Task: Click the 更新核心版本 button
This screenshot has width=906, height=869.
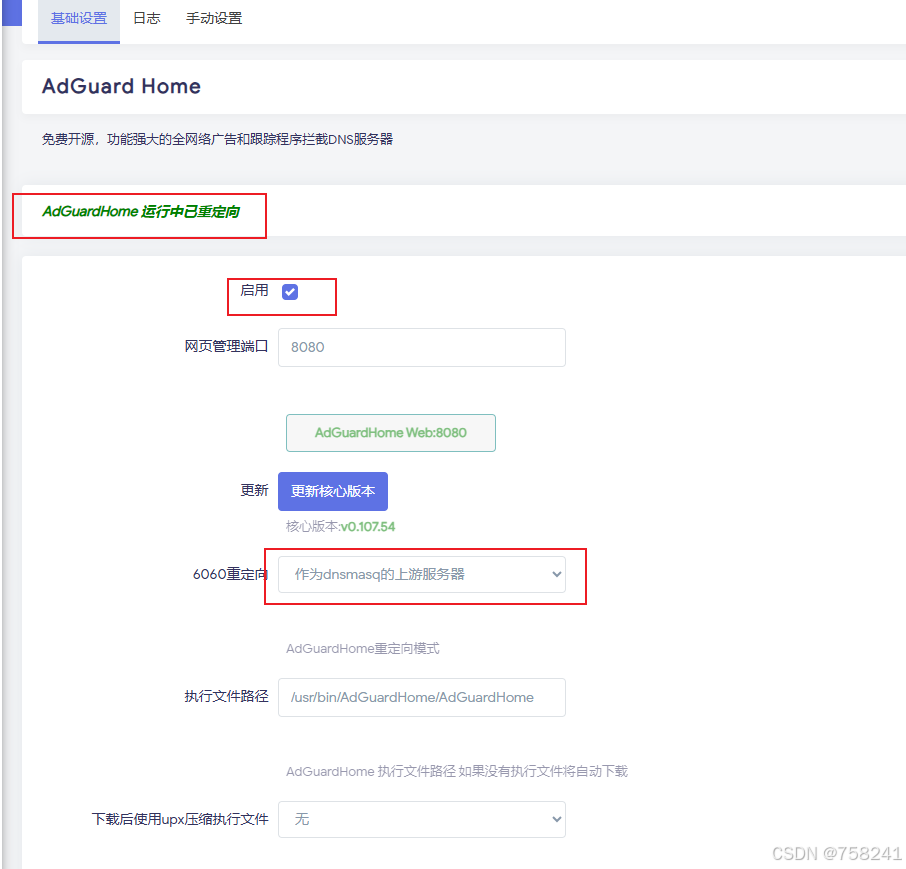Action: click(333, 491)
